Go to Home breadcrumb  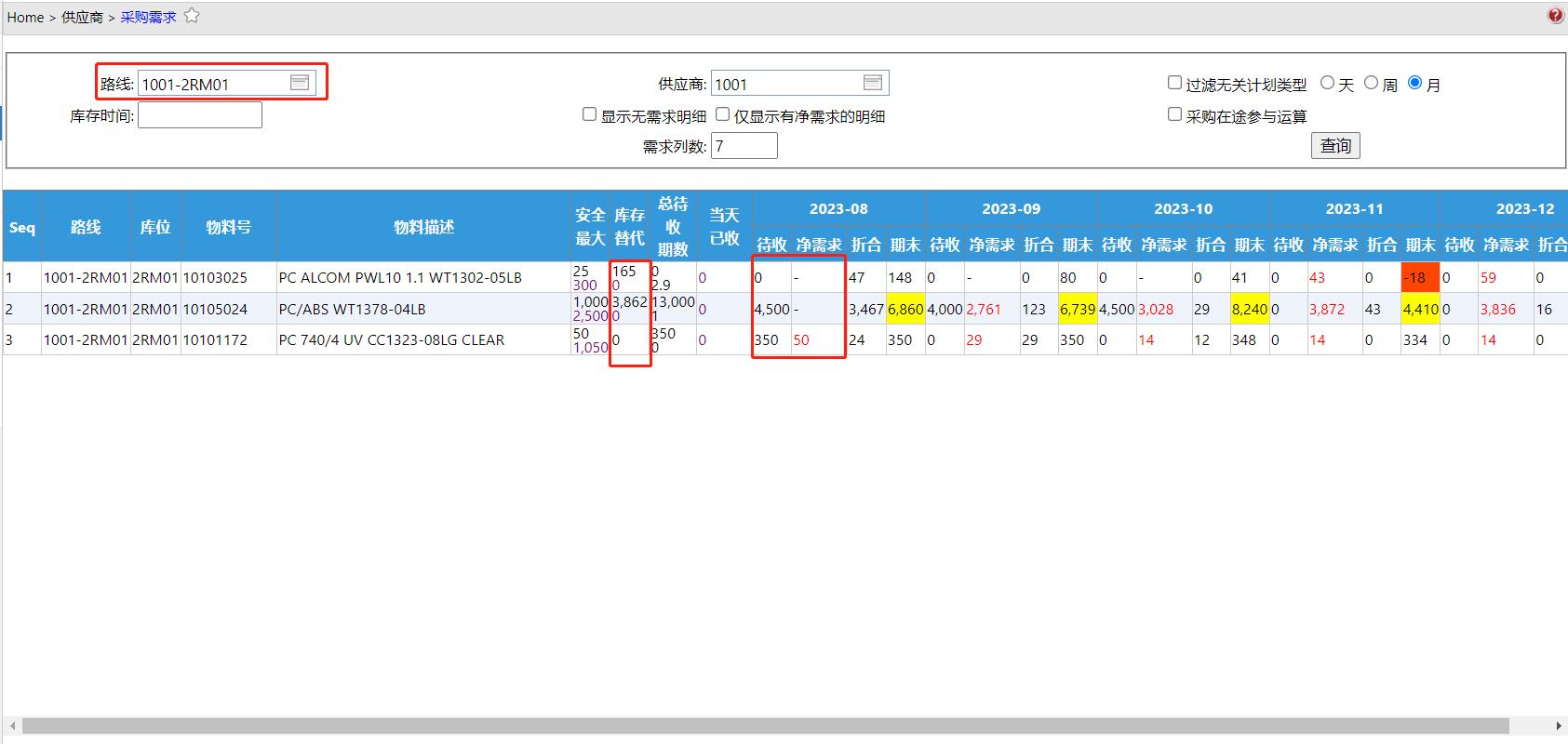tap(26, 17)
